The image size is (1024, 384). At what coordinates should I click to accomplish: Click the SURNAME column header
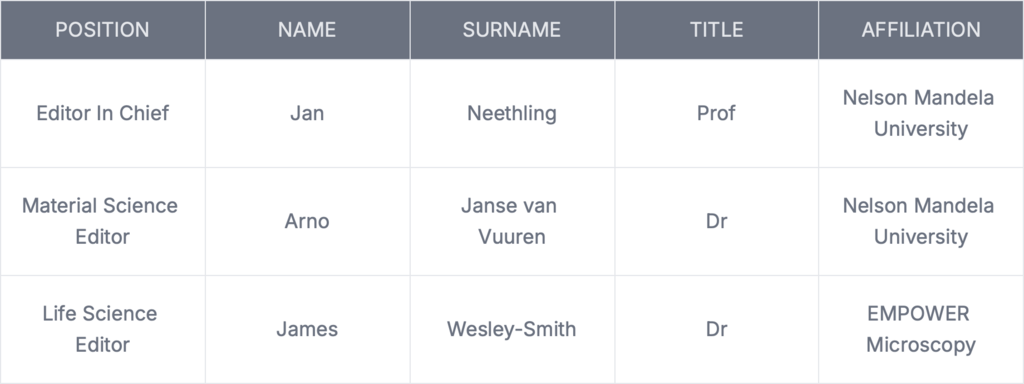click(x=512, y=29)
